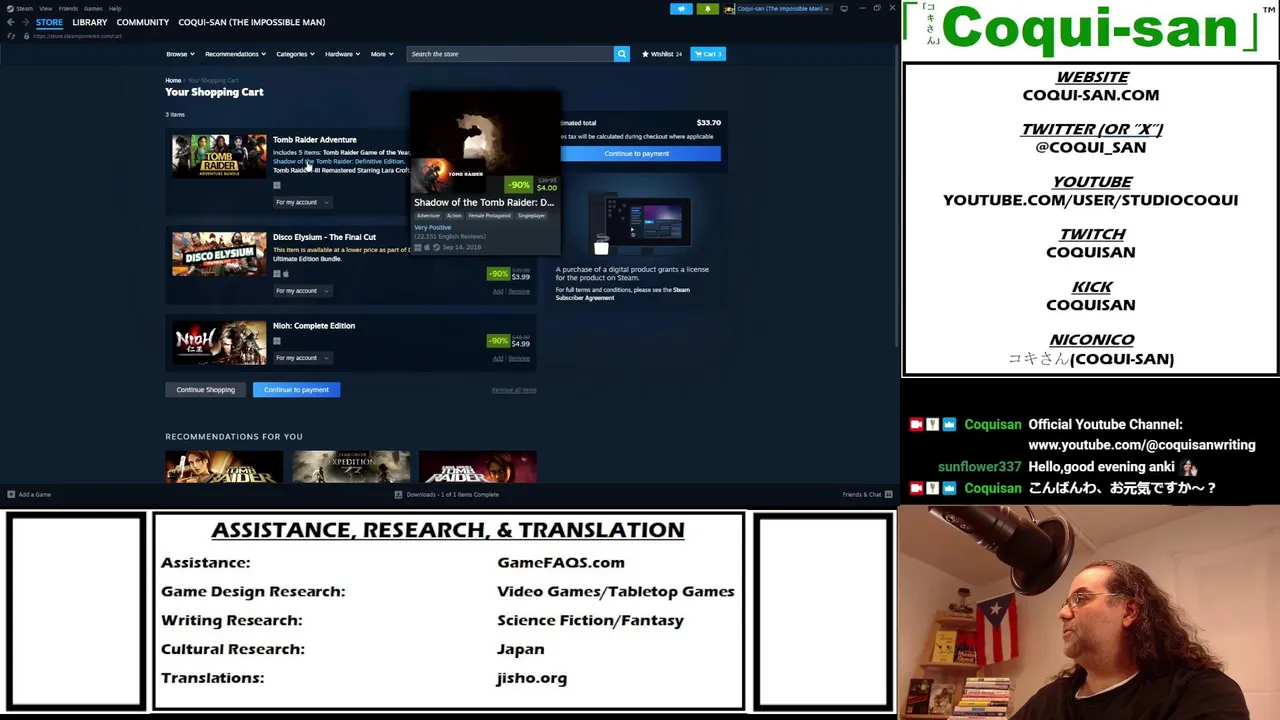This screenshot has height=720, width=1280.
Task: Open Nioh 'For my account' dropdown
Action: coord(302,358)
